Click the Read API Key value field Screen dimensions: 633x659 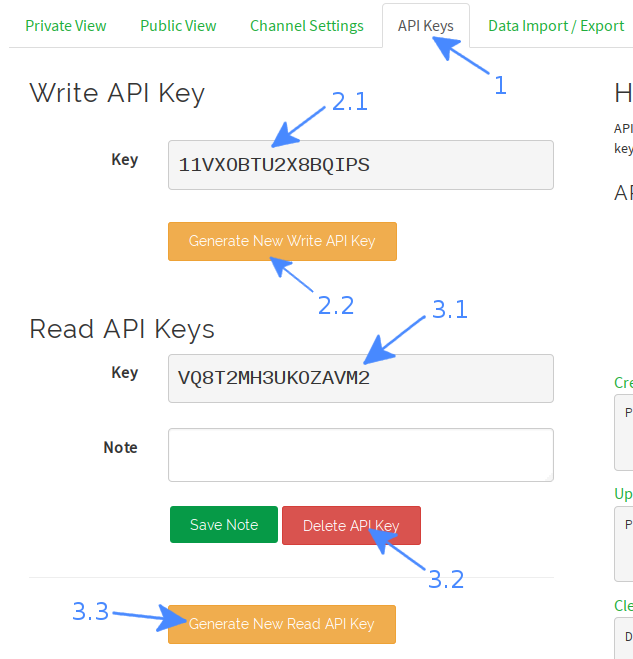(x=361, y=378)
